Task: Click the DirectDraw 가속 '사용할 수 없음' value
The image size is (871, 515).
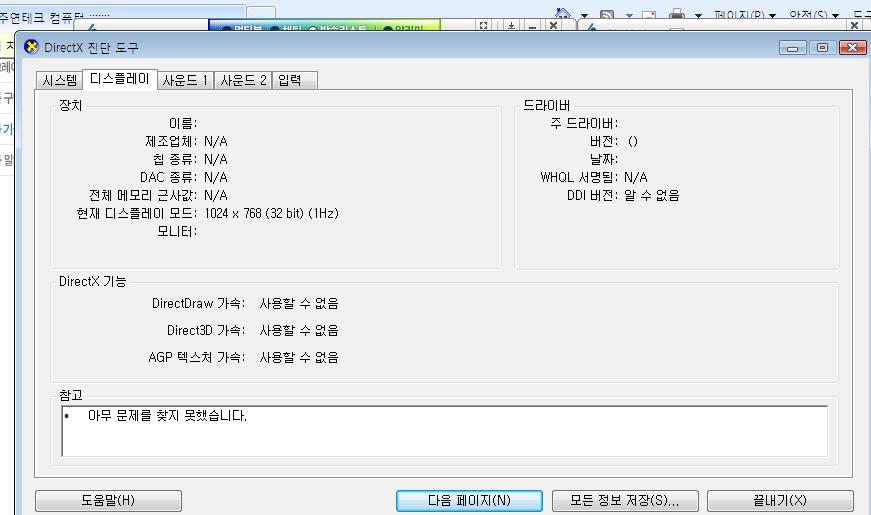Action: [299, 303]
